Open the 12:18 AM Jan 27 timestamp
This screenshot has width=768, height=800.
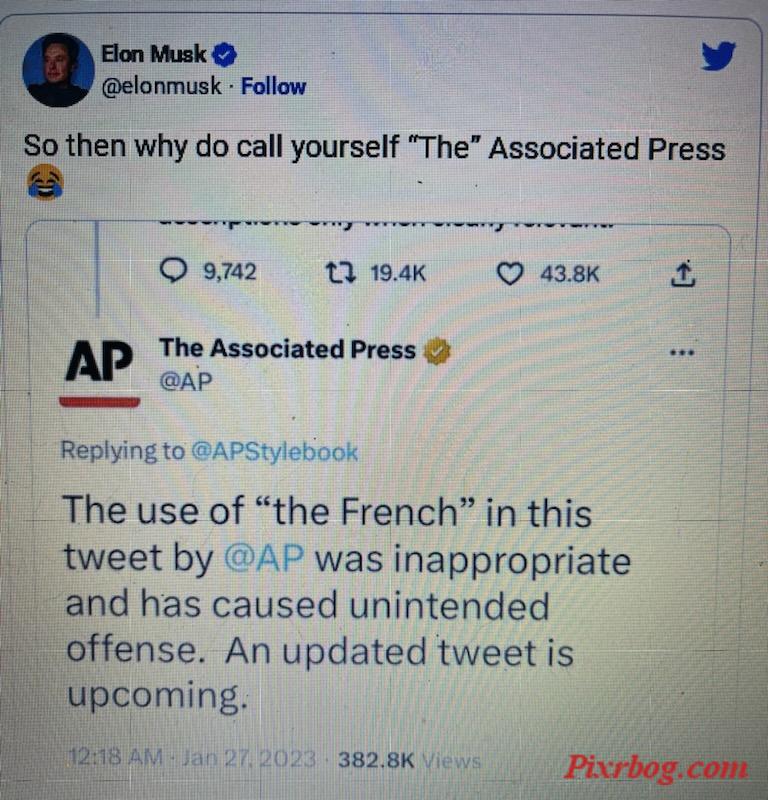click(x=192, y=758)
